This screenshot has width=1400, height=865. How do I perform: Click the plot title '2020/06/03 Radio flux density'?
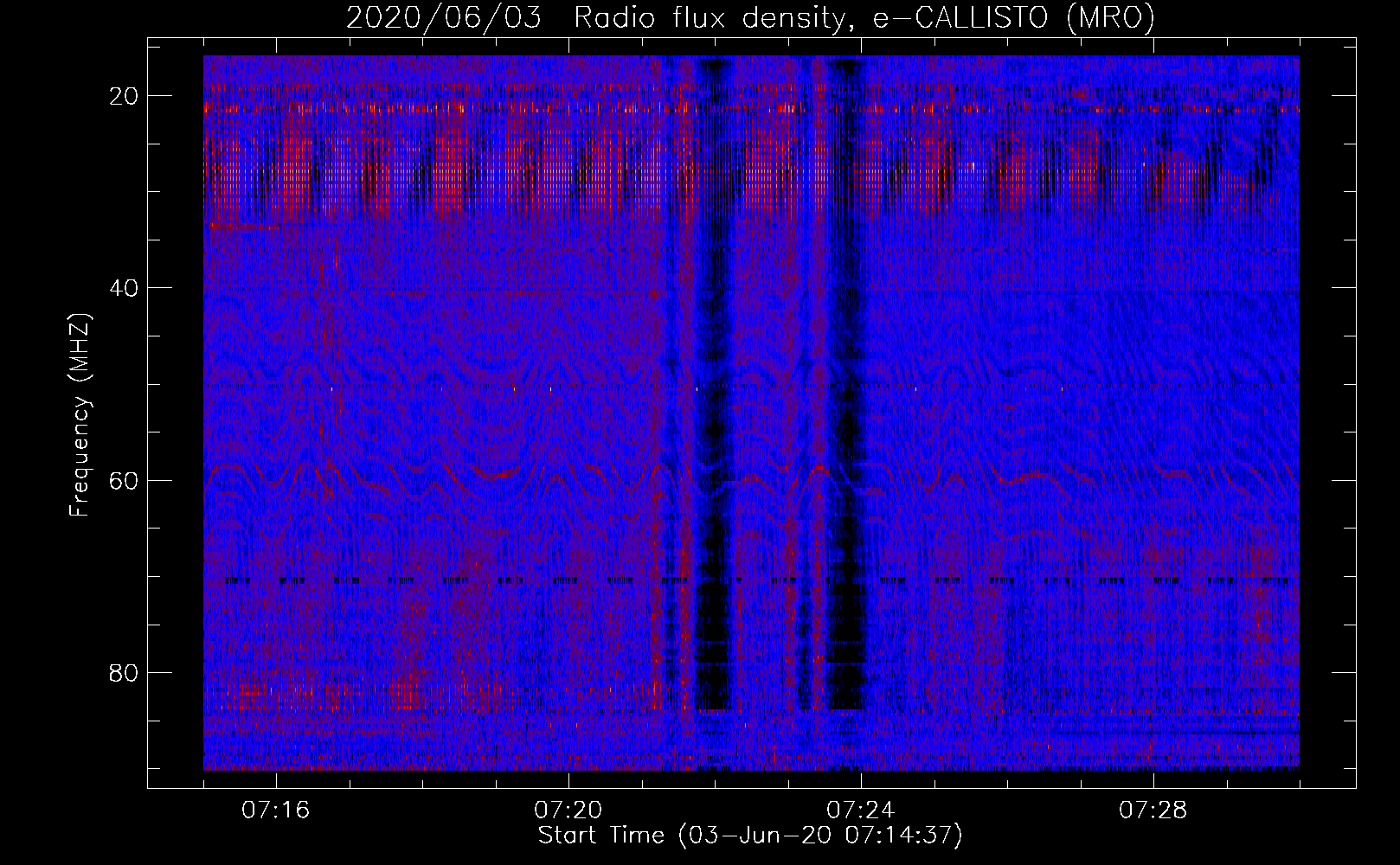[750, 17]
